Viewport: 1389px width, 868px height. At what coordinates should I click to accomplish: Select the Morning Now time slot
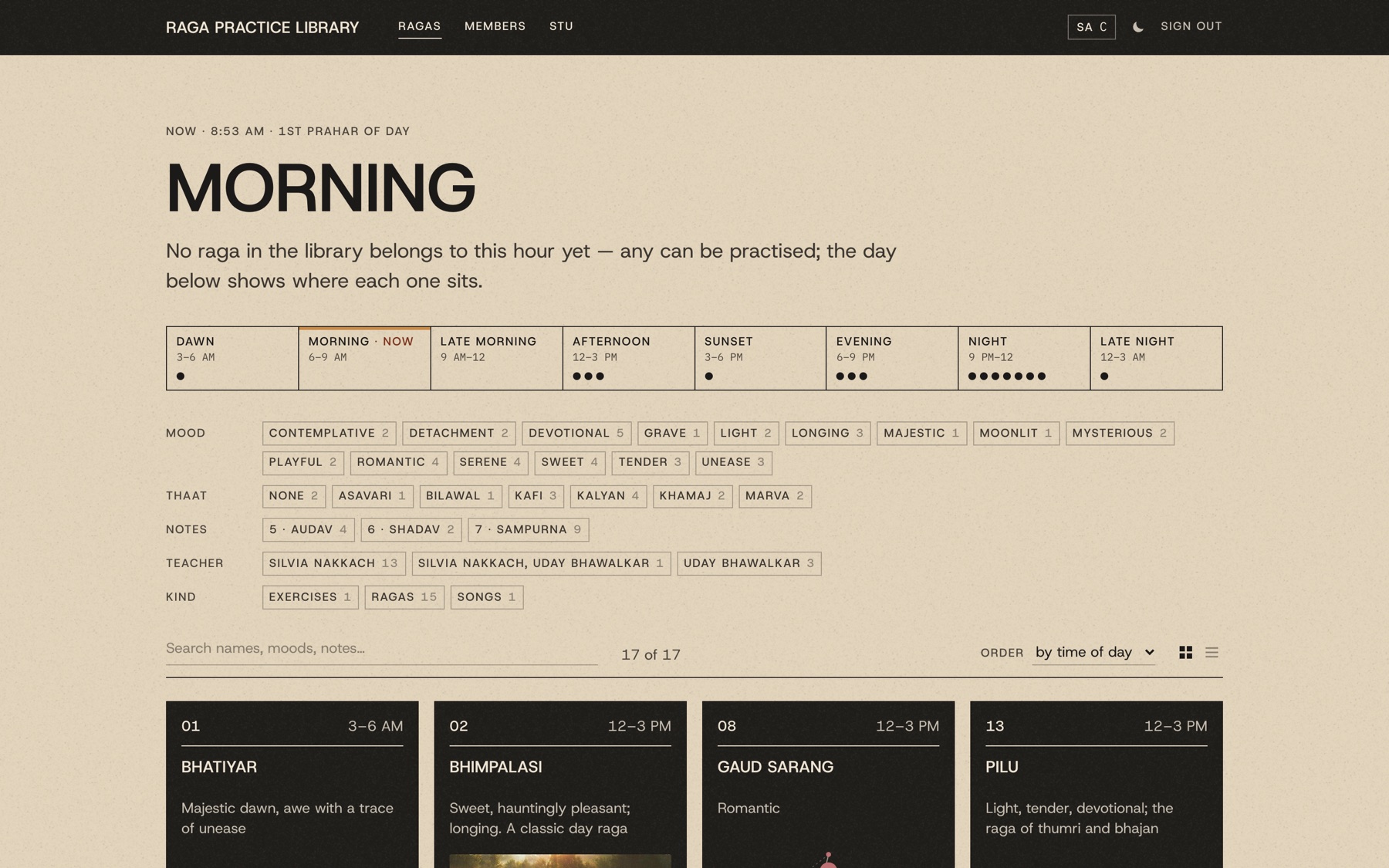tap(364, 358)
